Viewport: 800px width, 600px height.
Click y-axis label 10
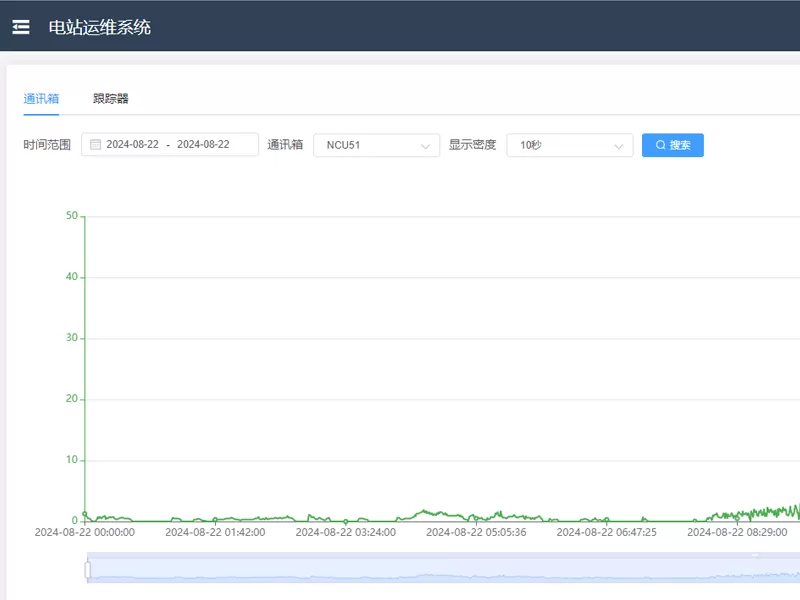click(x=72, y=460)
